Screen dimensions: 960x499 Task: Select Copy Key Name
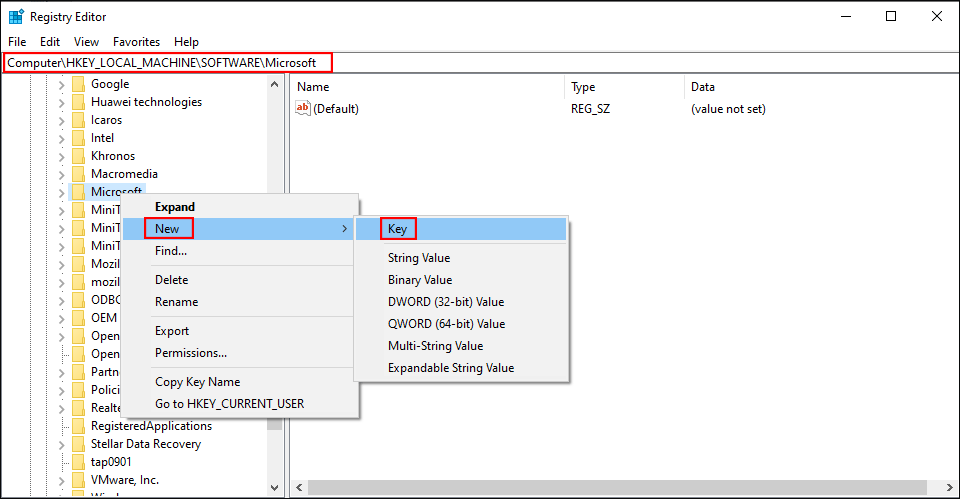tap(241, 382)
